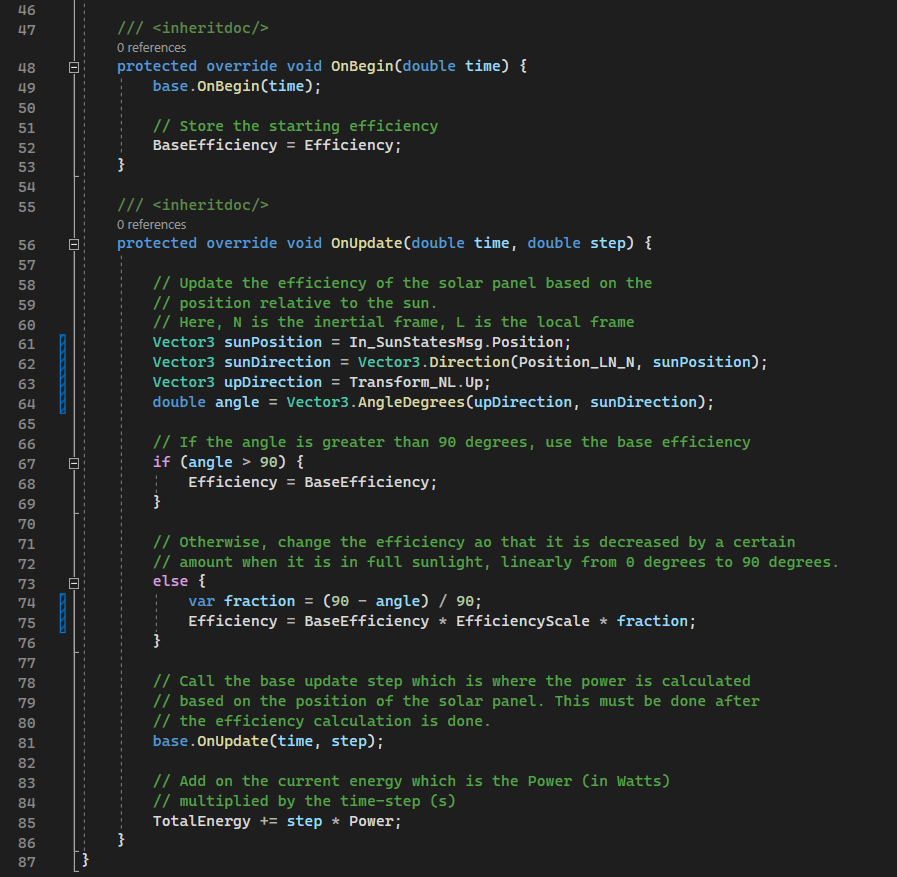
Task: Click the 'if' keyword on line 67
Action: (x=162, y=462)
